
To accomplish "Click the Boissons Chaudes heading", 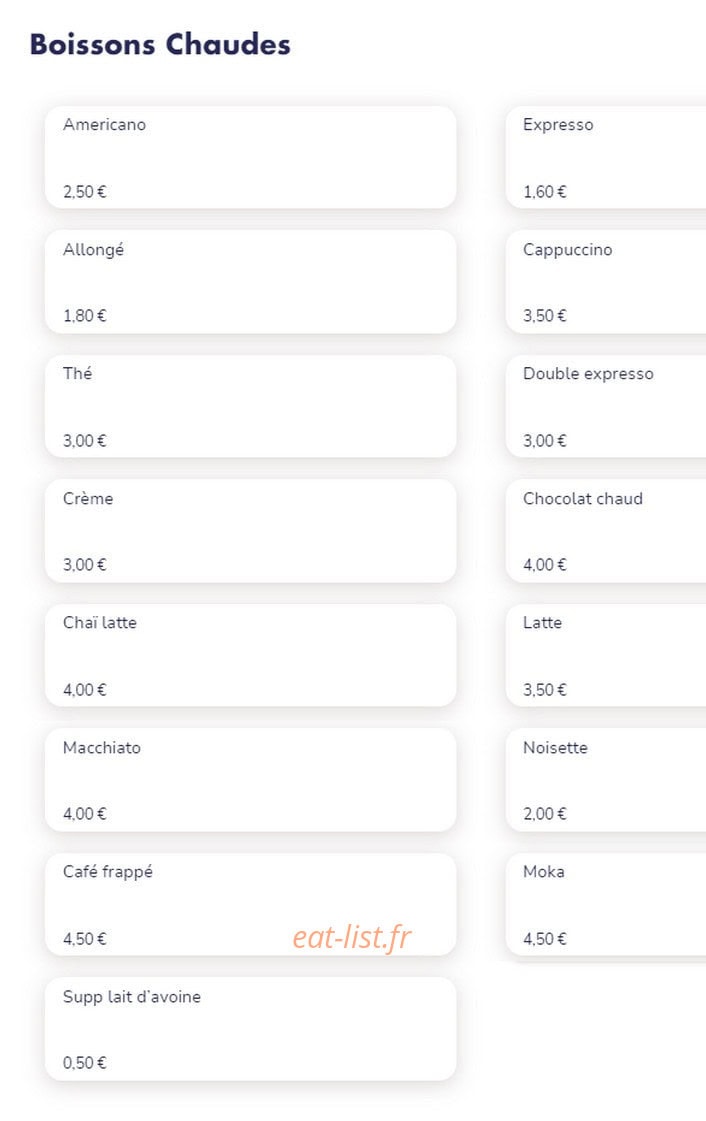I will point(160,44).
